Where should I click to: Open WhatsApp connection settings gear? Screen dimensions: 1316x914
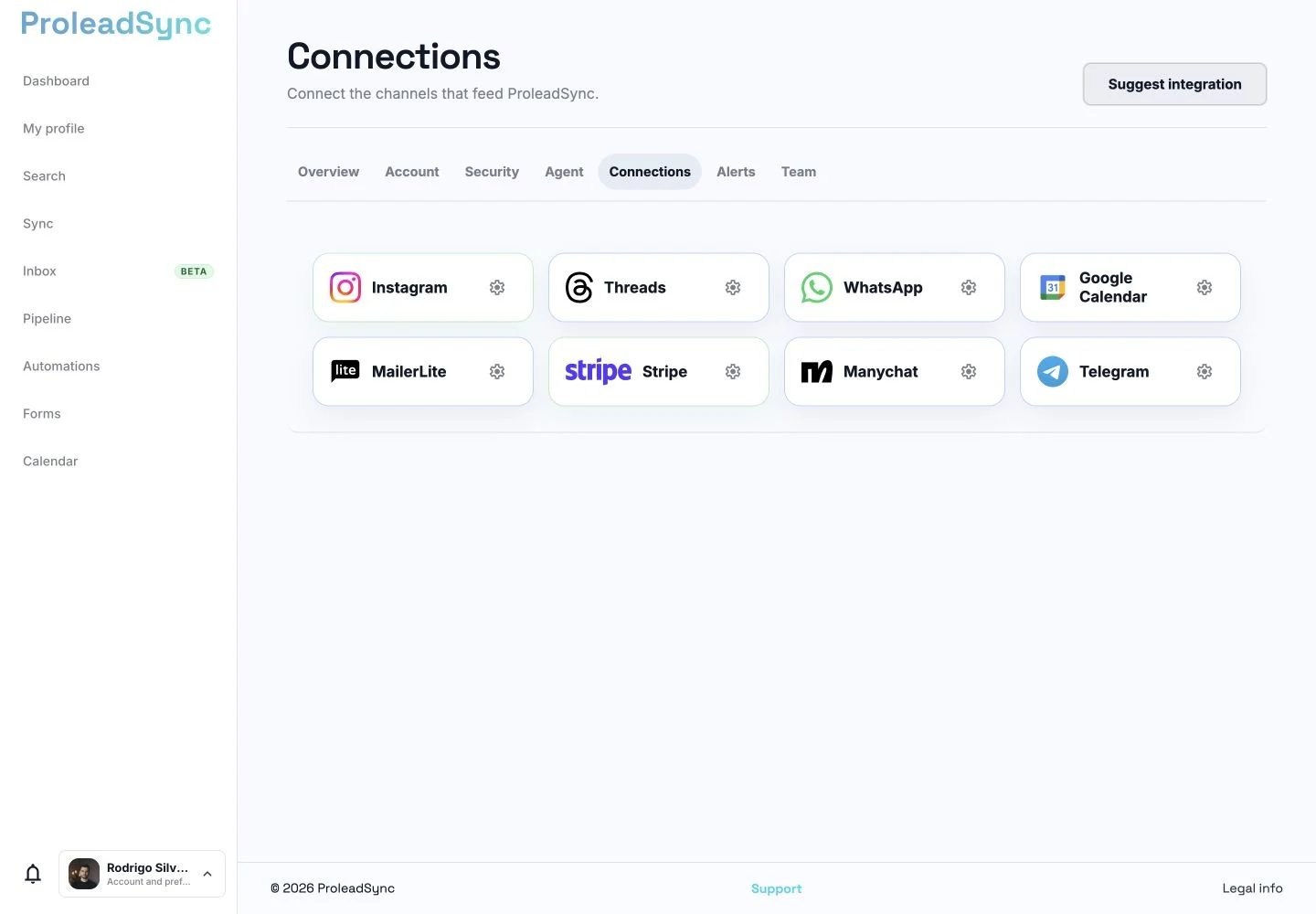(969, 288)
